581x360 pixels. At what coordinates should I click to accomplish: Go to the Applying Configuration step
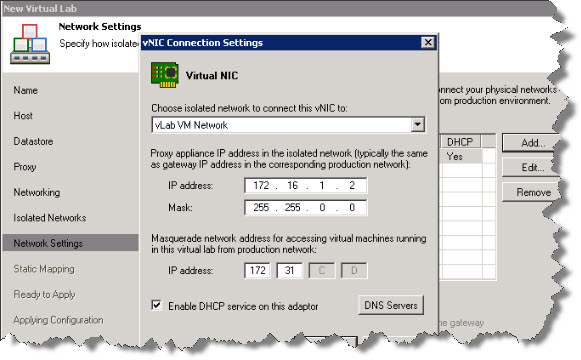pyautogui.click(x=59, y=320)
